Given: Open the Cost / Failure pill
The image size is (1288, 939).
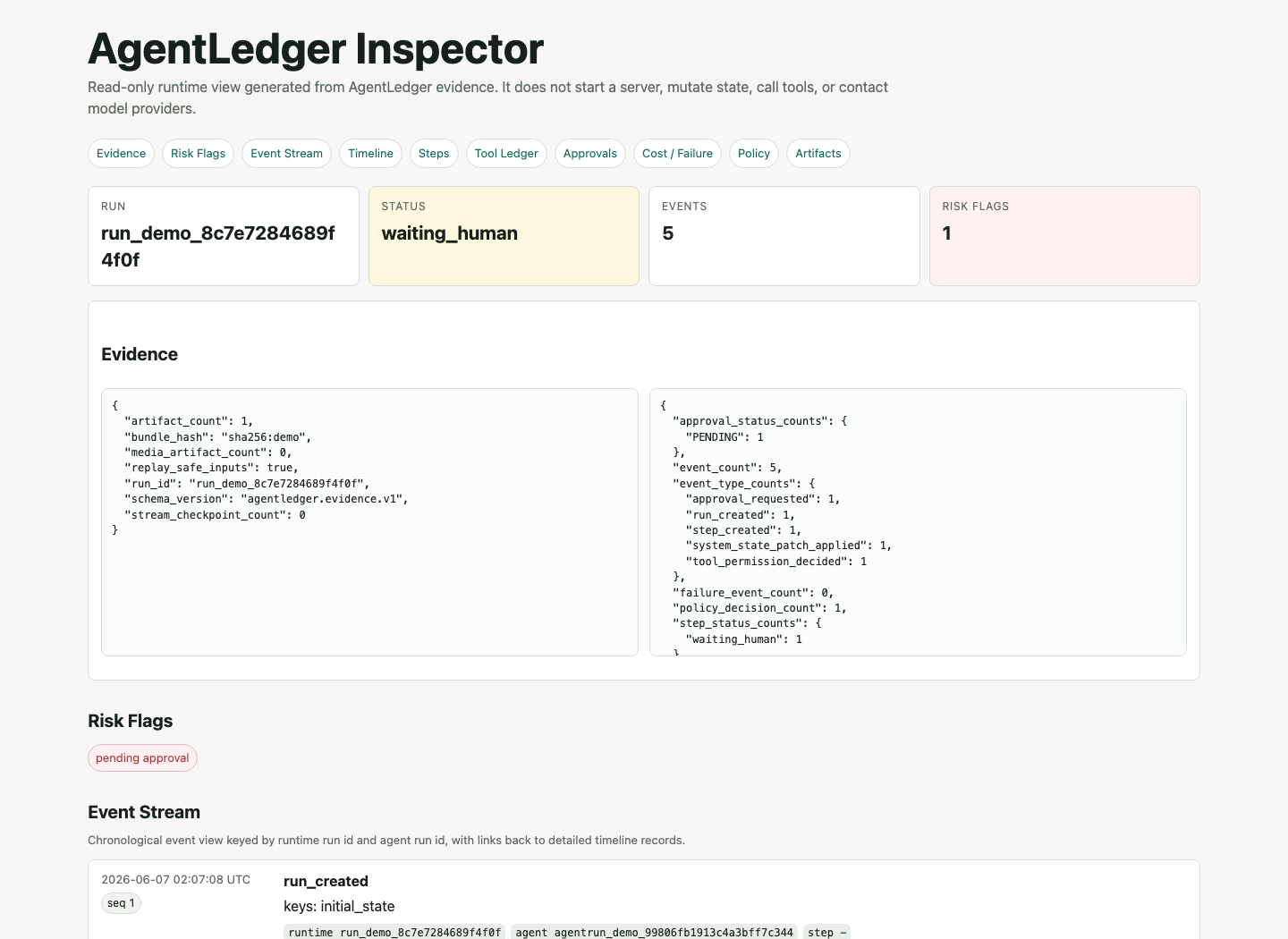Looking at the screenshot, I should coord(677,153).
